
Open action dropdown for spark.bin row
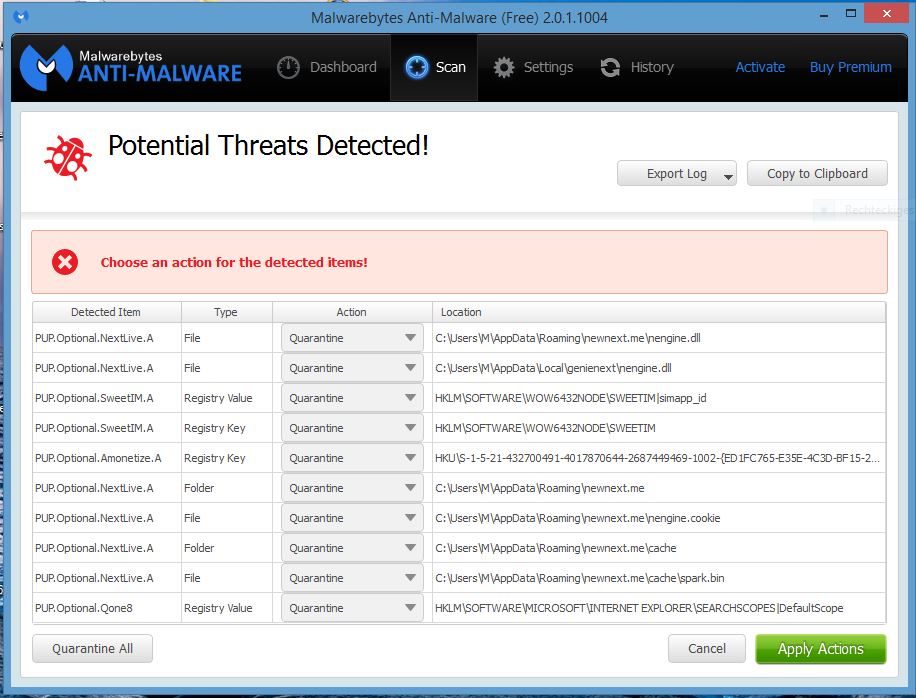tap(352, 578)
